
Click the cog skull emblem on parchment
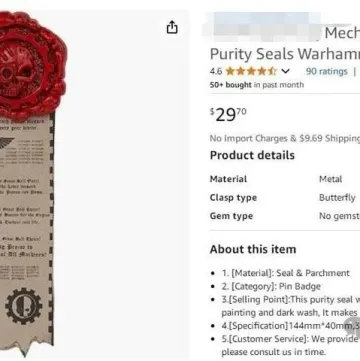(23, 306)
